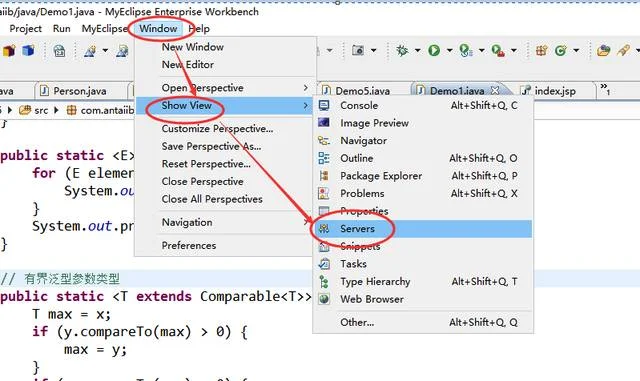
Task: Click the Problems view icon
Action: [324, 193]
